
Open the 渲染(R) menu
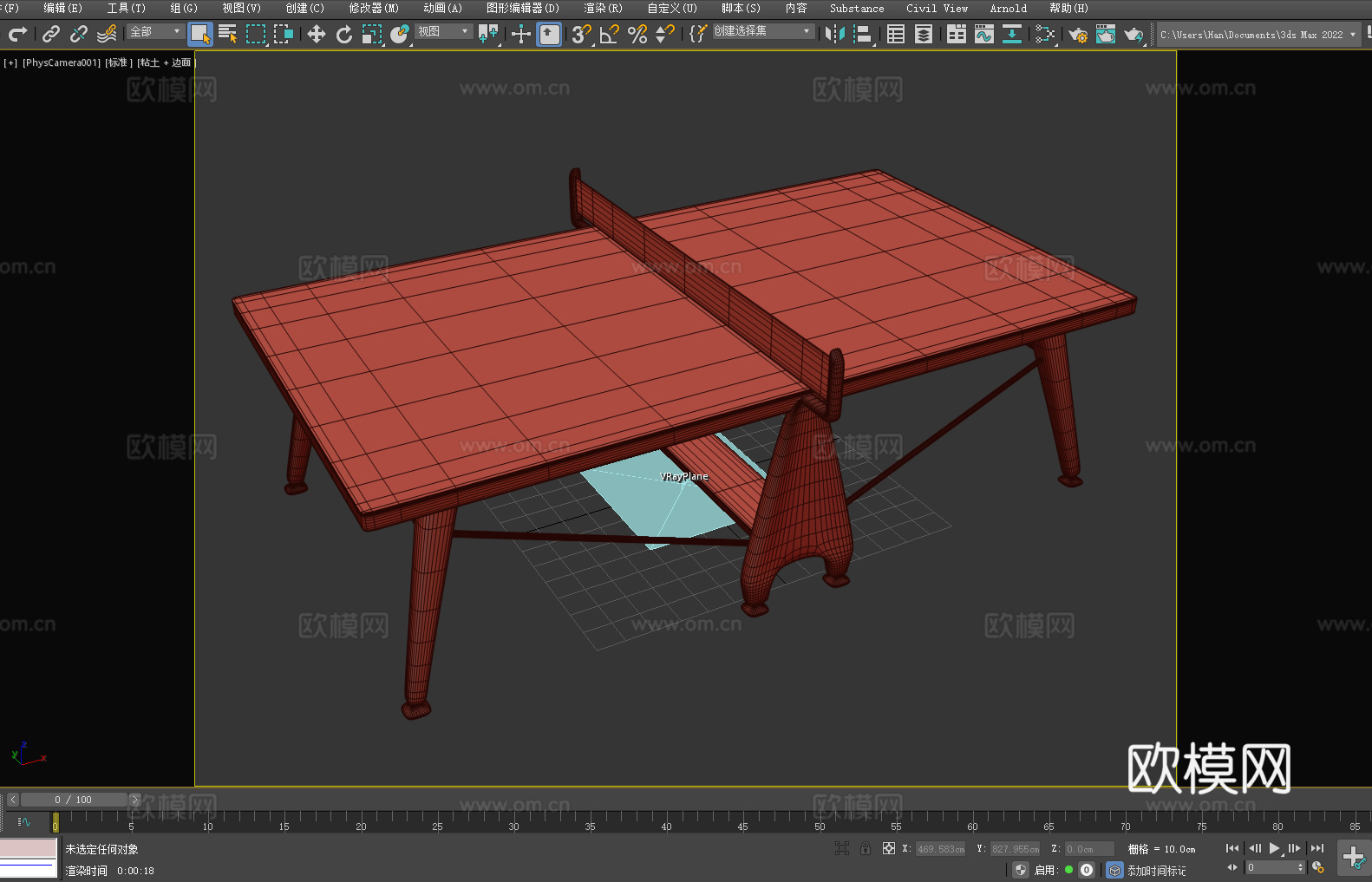(x=603, y=8)
